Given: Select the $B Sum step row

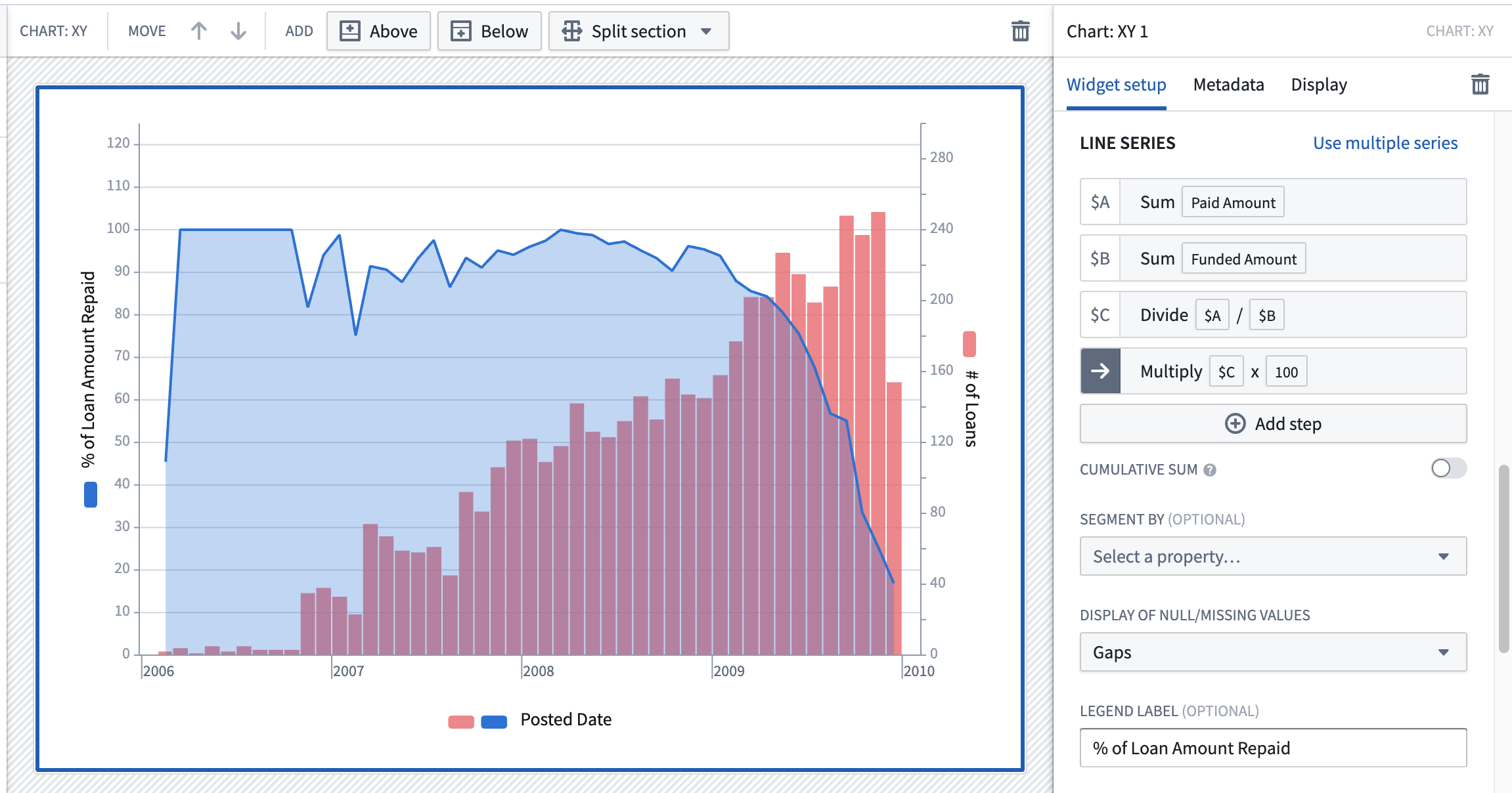Looking at the screenshot, I should (1273, 258).
